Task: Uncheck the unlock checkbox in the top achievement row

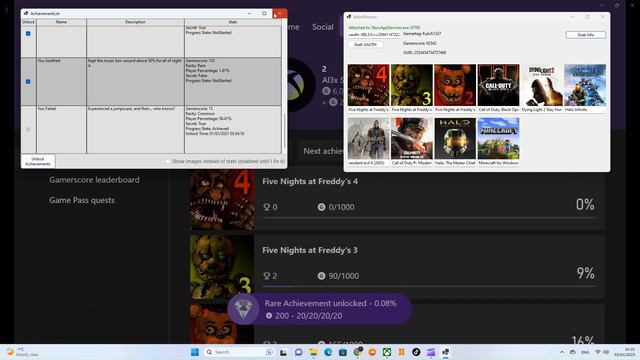Action: click(28, 33)
